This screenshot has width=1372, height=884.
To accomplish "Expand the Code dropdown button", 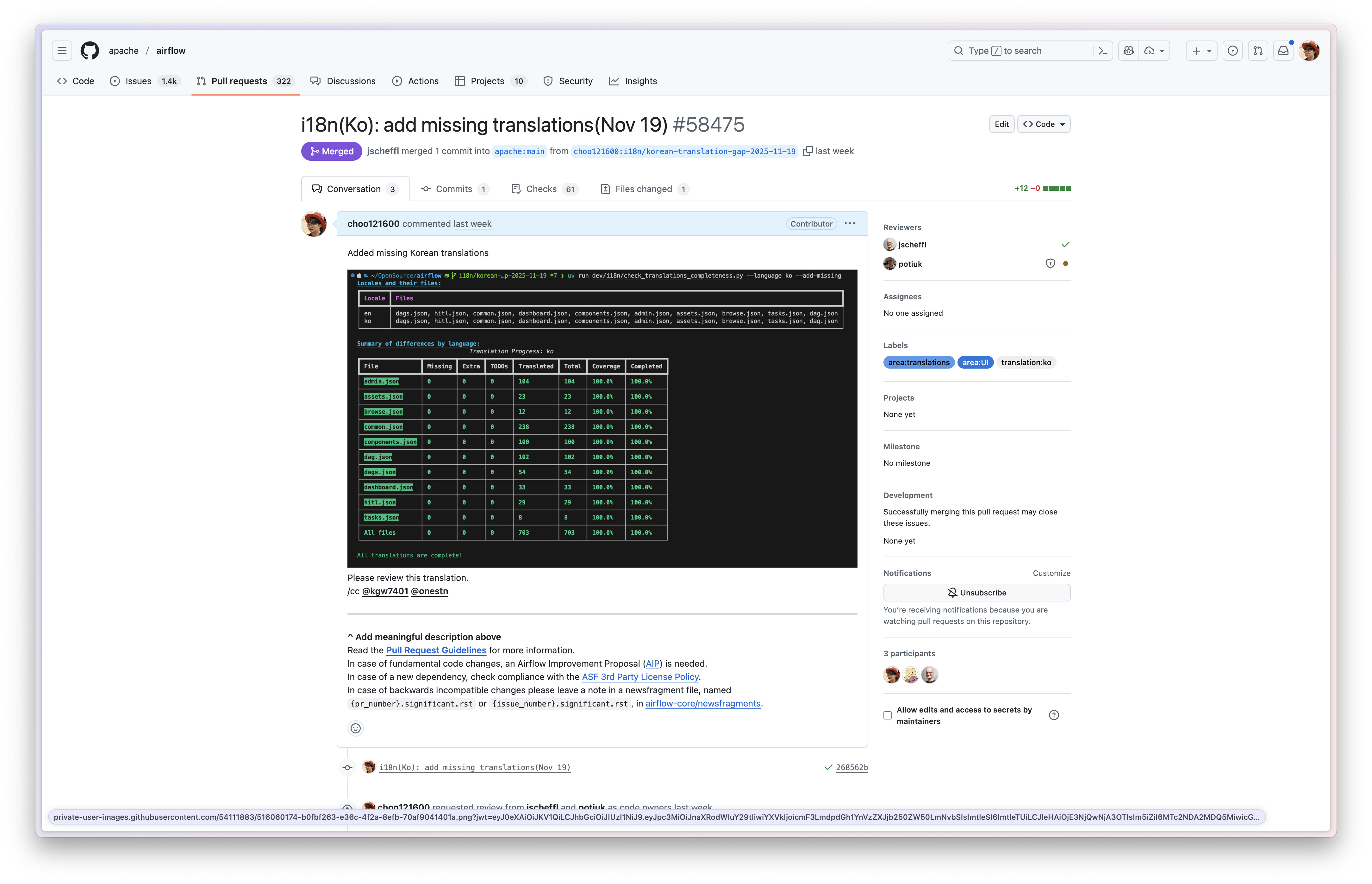I will (x=1044, y=124).
